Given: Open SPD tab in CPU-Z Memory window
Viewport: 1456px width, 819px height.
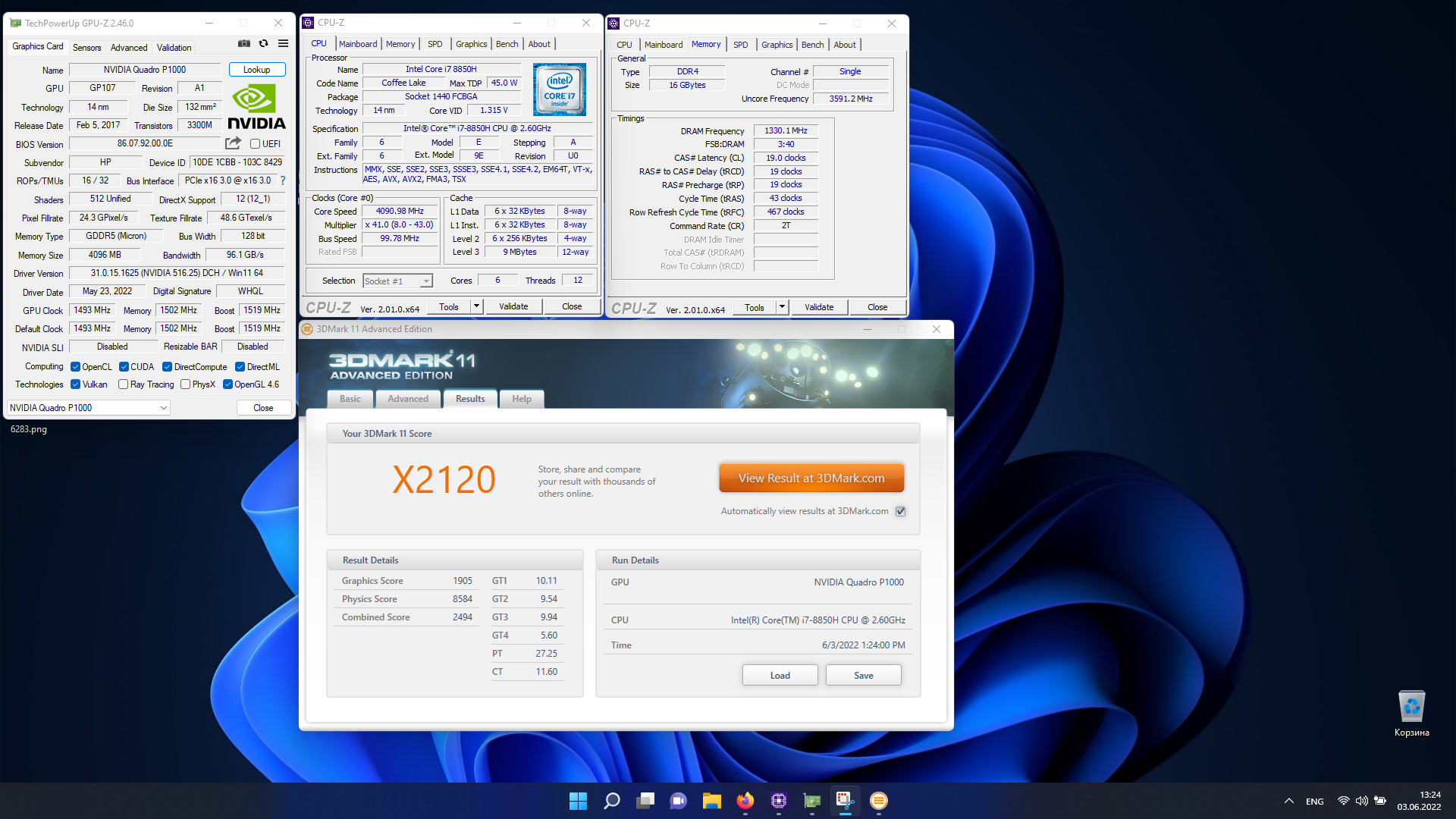Looking at the screenshot, I should [740, 45].
